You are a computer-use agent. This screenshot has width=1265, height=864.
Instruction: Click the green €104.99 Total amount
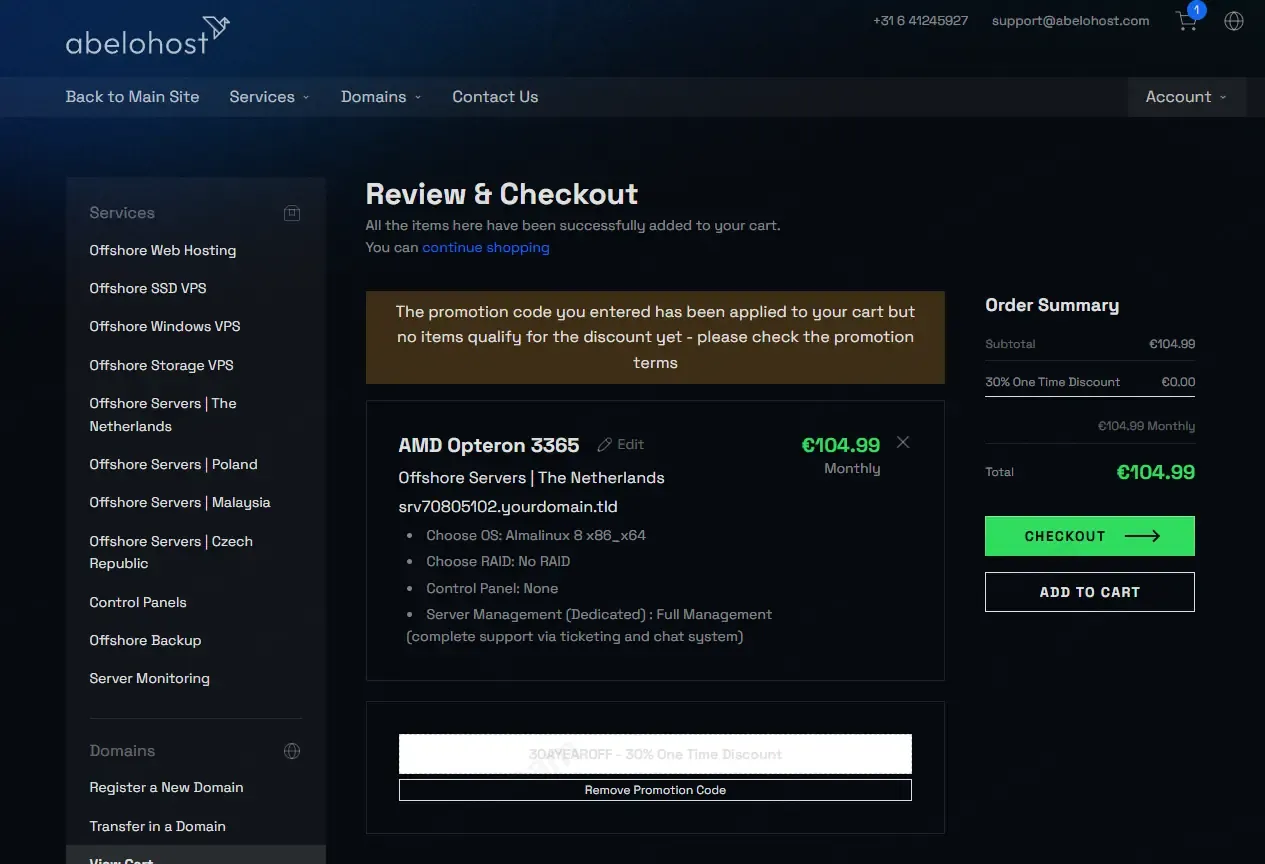[1155, 472]
